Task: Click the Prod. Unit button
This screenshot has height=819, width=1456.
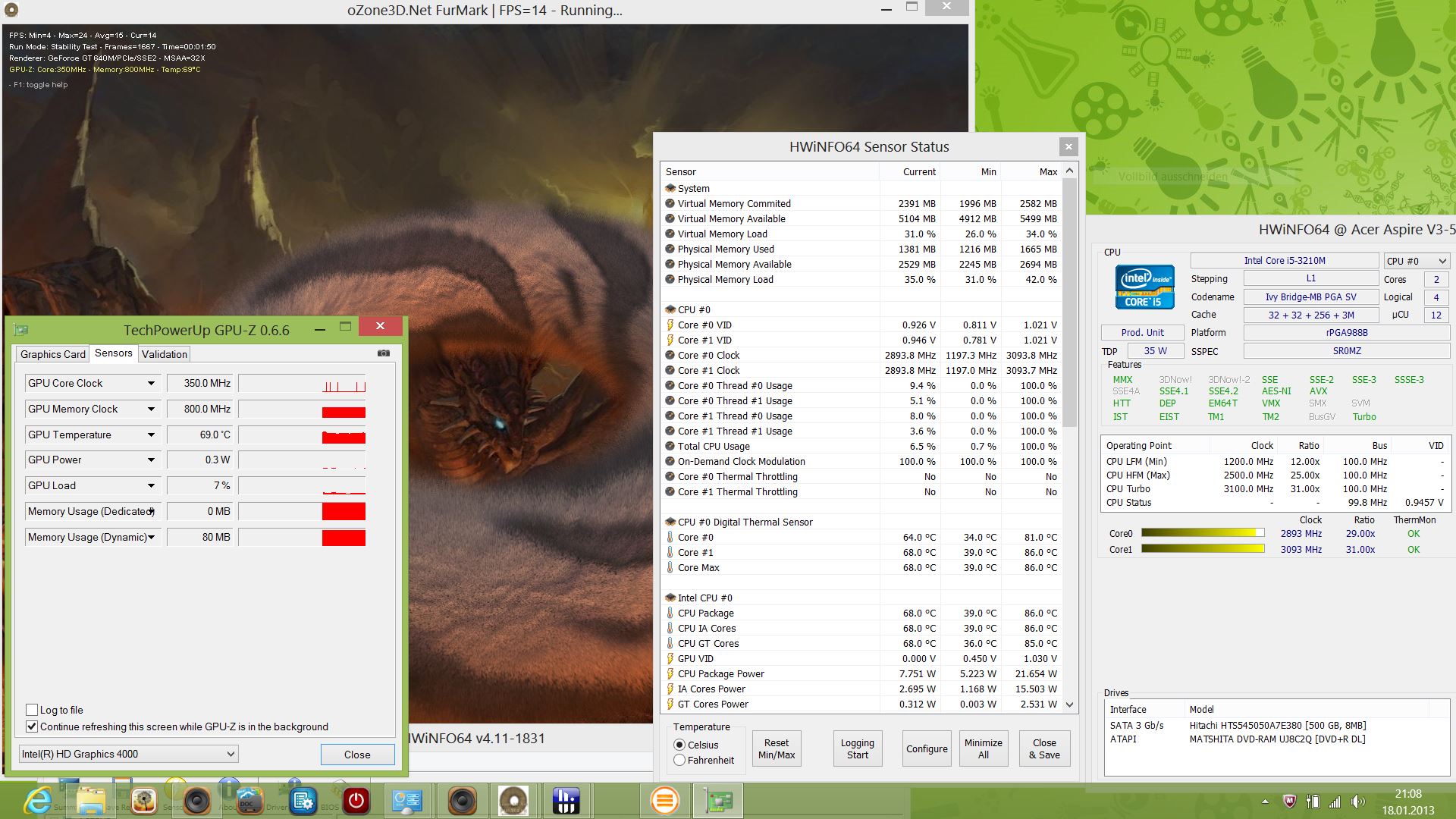Action: point(1142,332)
